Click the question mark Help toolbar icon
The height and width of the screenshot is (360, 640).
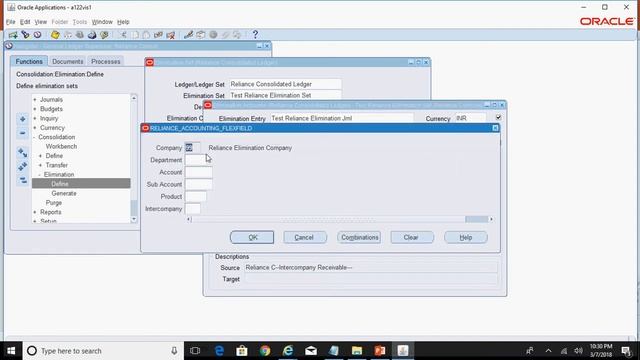[255, 35]
